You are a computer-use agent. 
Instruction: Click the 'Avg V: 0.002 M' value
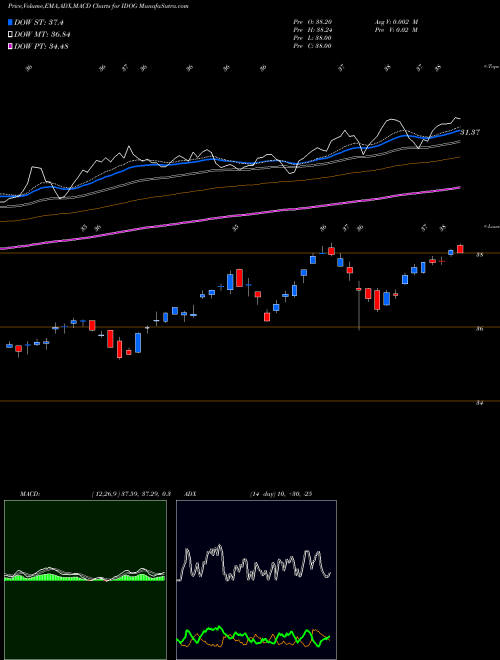pos(396,22)
